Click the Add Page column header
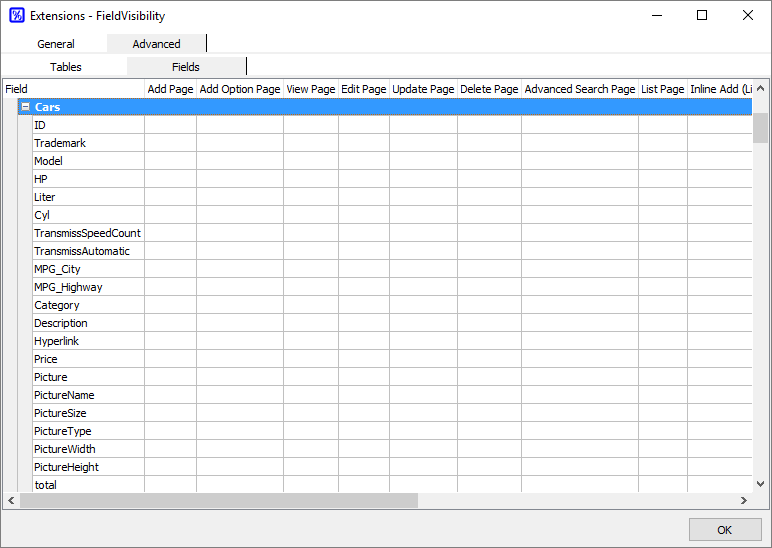Image resolution: width=772 pixels, height=548 pixels. point(170,89)
